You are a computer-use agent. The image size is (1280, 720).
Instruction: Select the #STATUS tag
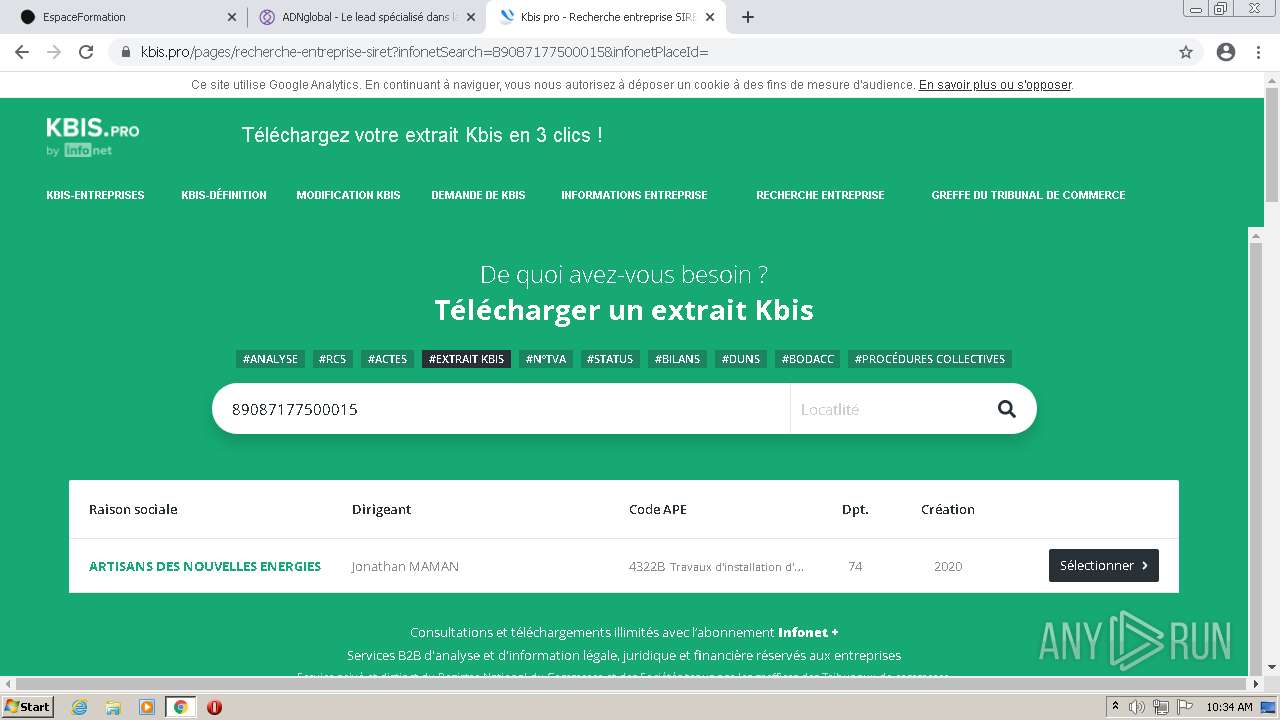(610, 359)
